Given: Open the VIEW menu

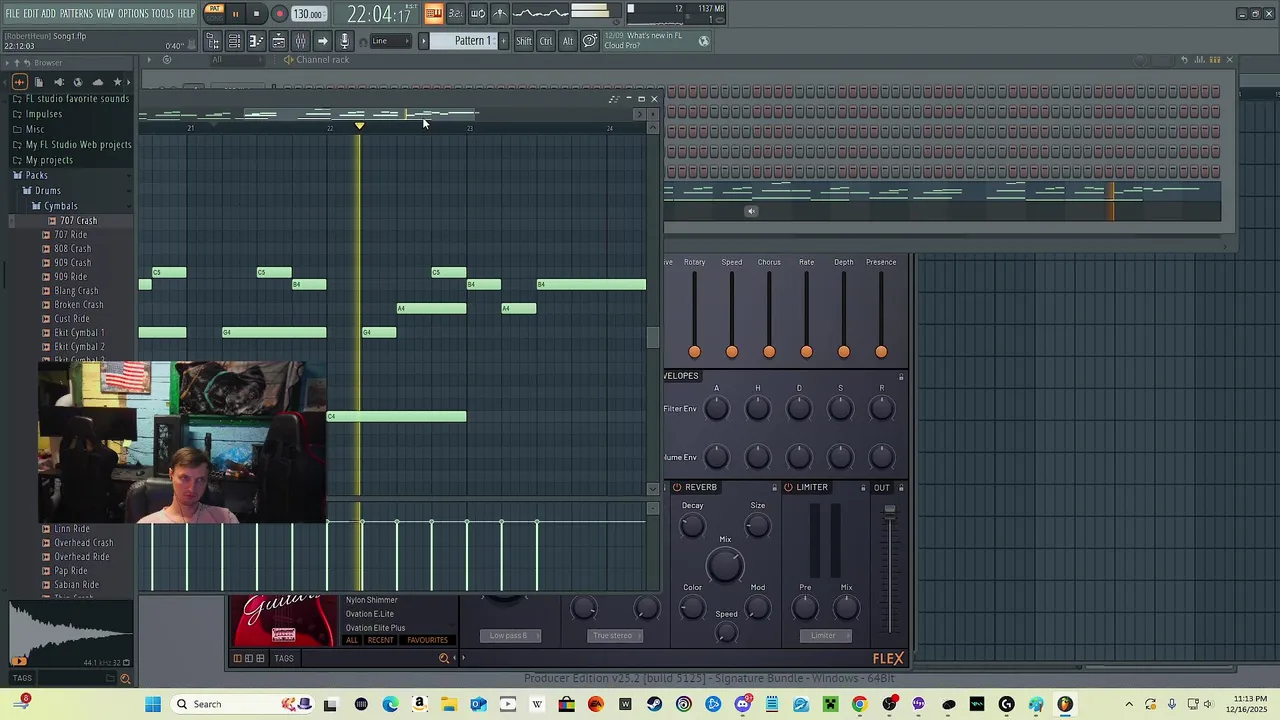Looking at the screenshot, I should [x=105, y=13].
